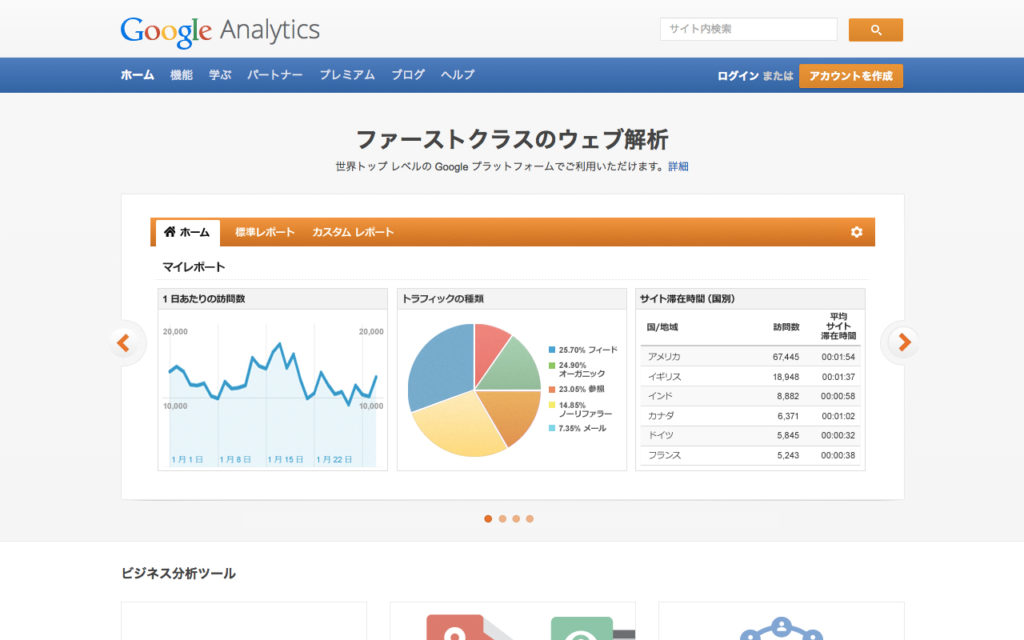1024x640 pixels.
Task: Click the right carousel arrow
Action: (x=901, y=342)
